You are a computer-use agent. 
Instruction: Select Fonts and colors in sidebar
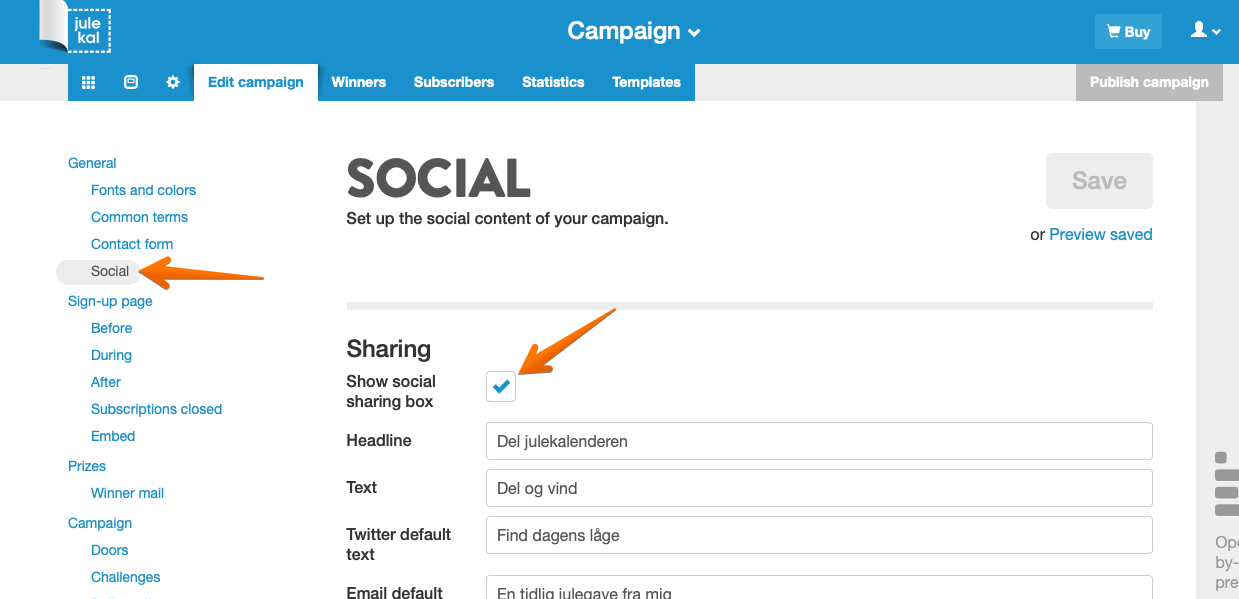coord(143,190)
